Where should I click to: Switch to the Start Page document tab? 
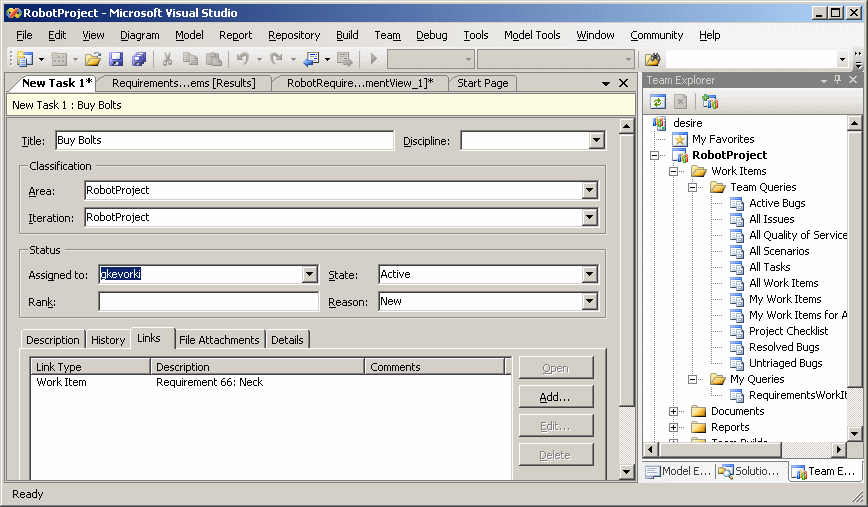click(x=482, y=83)
